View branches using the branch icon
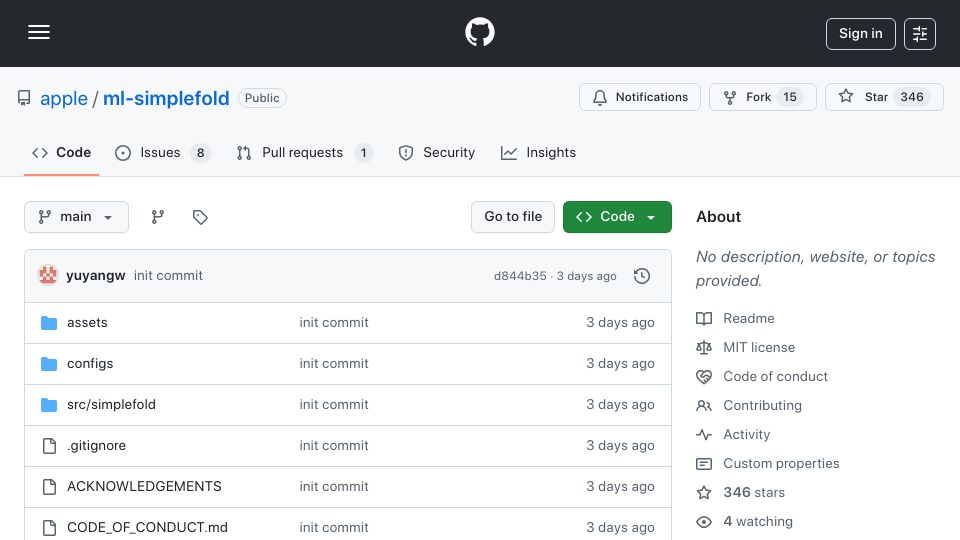This screenshot has height=540, width=960. tap(158, 217)
